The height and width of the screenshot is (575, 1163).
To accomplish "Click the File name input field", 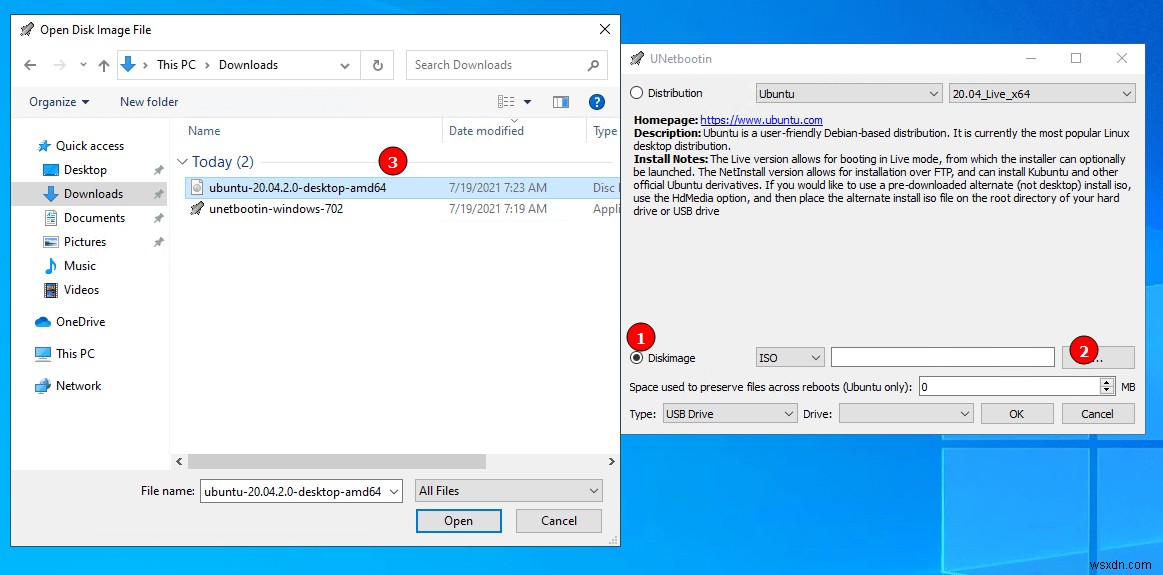I will 294,491.
